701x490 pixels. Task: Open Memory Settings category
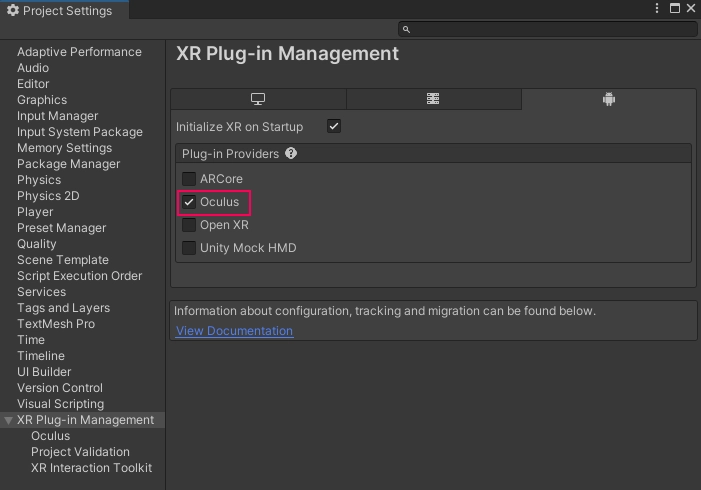(x=64, y=148)
